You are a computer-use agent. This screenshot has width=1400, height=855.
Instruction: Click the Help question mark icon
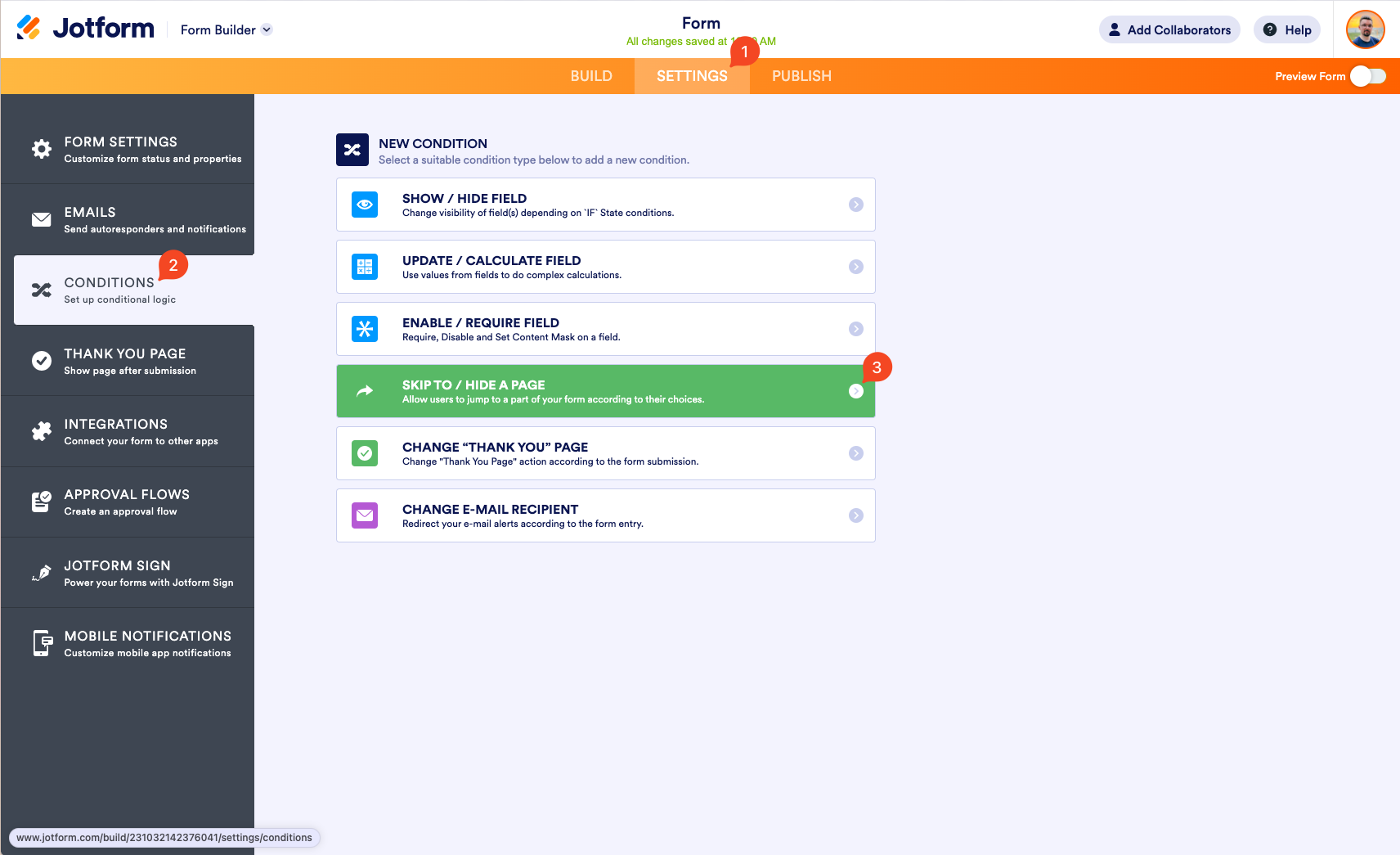[1270, 29]
